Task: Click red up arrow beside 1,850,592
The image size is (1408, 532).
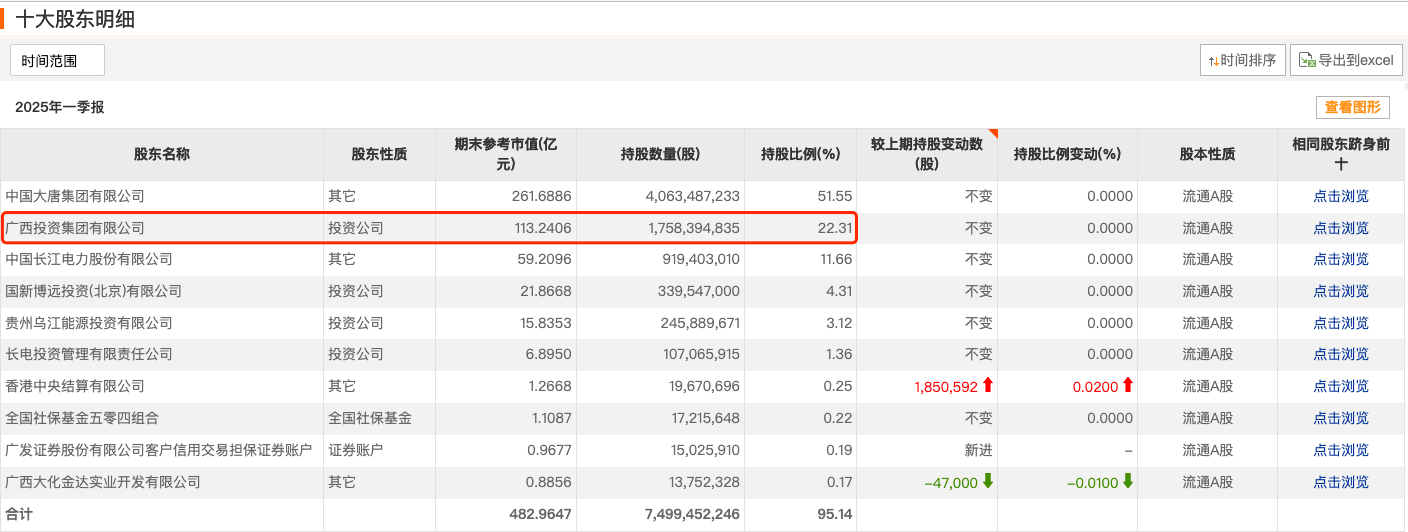Action: (x=988, y=386)
